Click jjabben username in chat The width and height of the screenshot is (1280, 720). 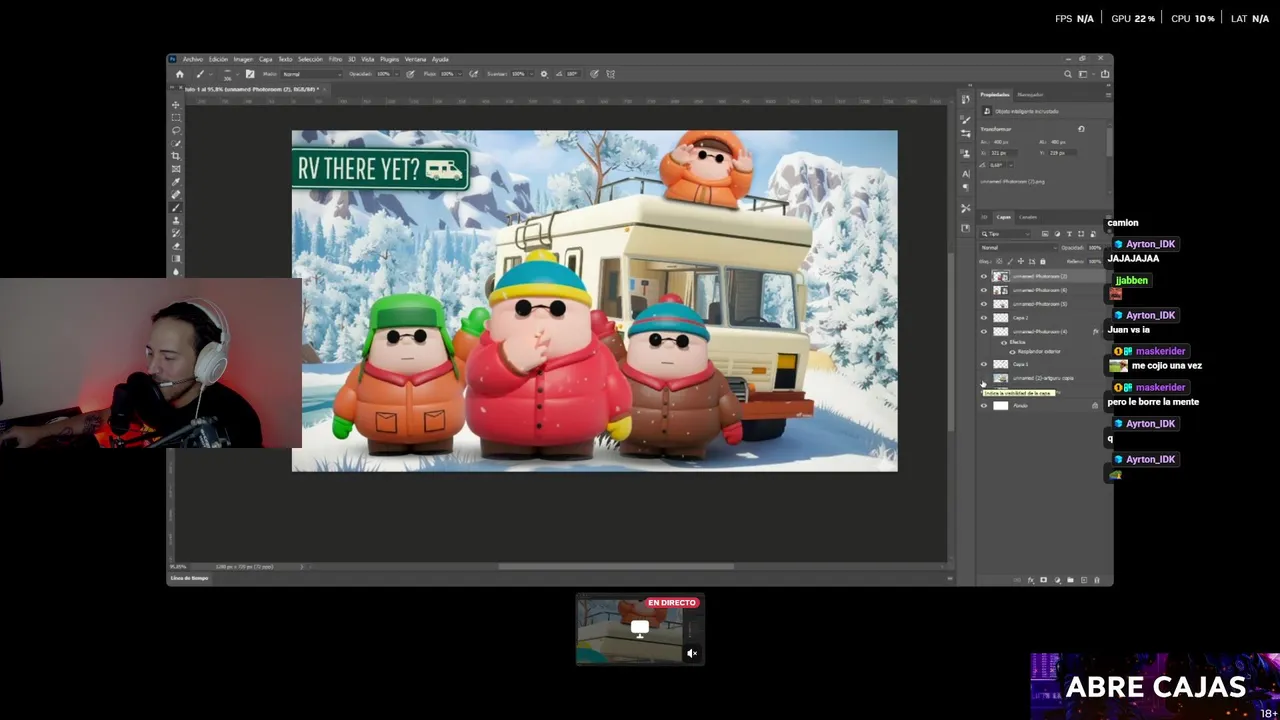tap(1132, 280)
